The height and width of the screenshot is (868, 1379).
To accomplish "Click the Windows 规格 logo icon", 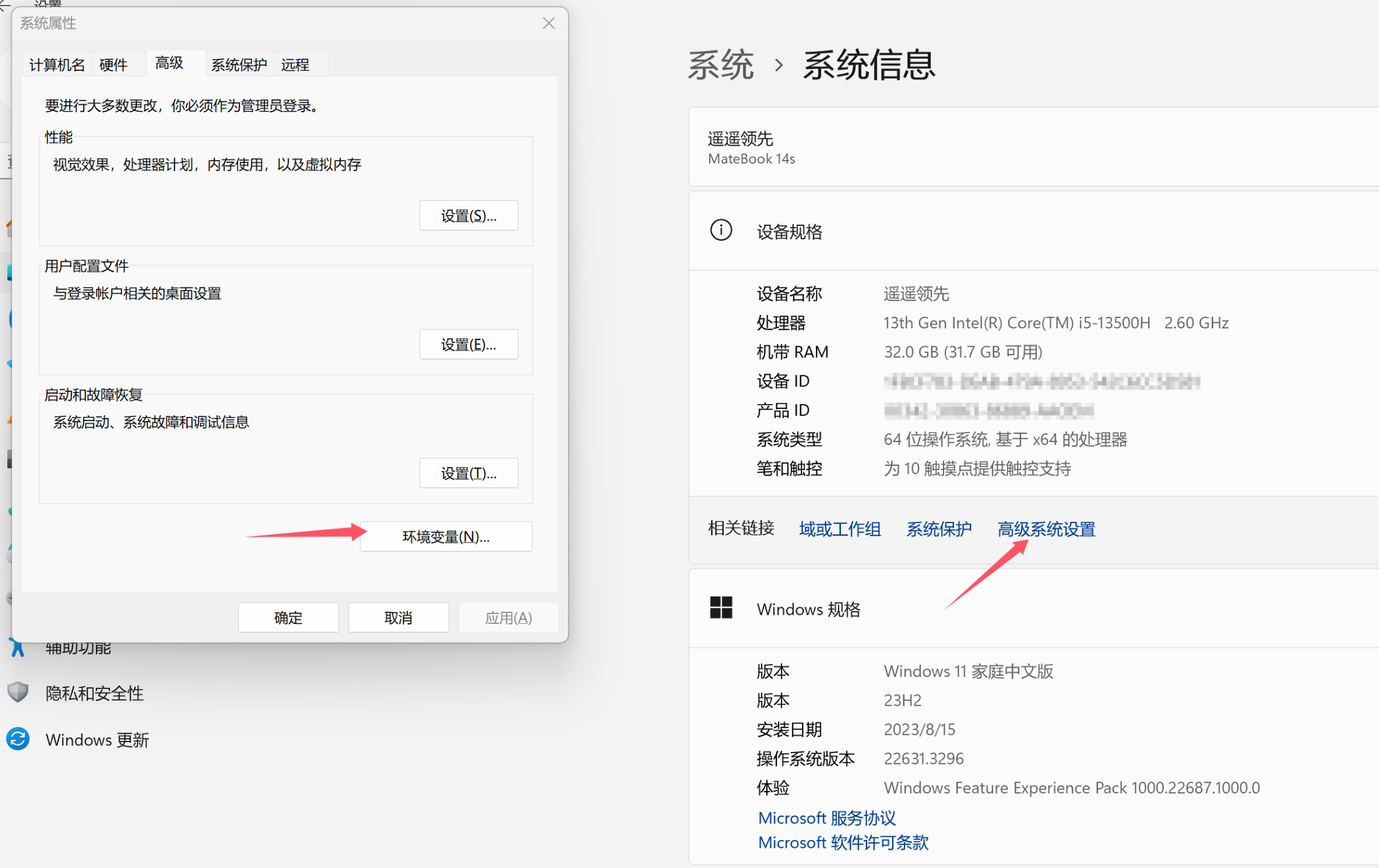I will point(721,608).
